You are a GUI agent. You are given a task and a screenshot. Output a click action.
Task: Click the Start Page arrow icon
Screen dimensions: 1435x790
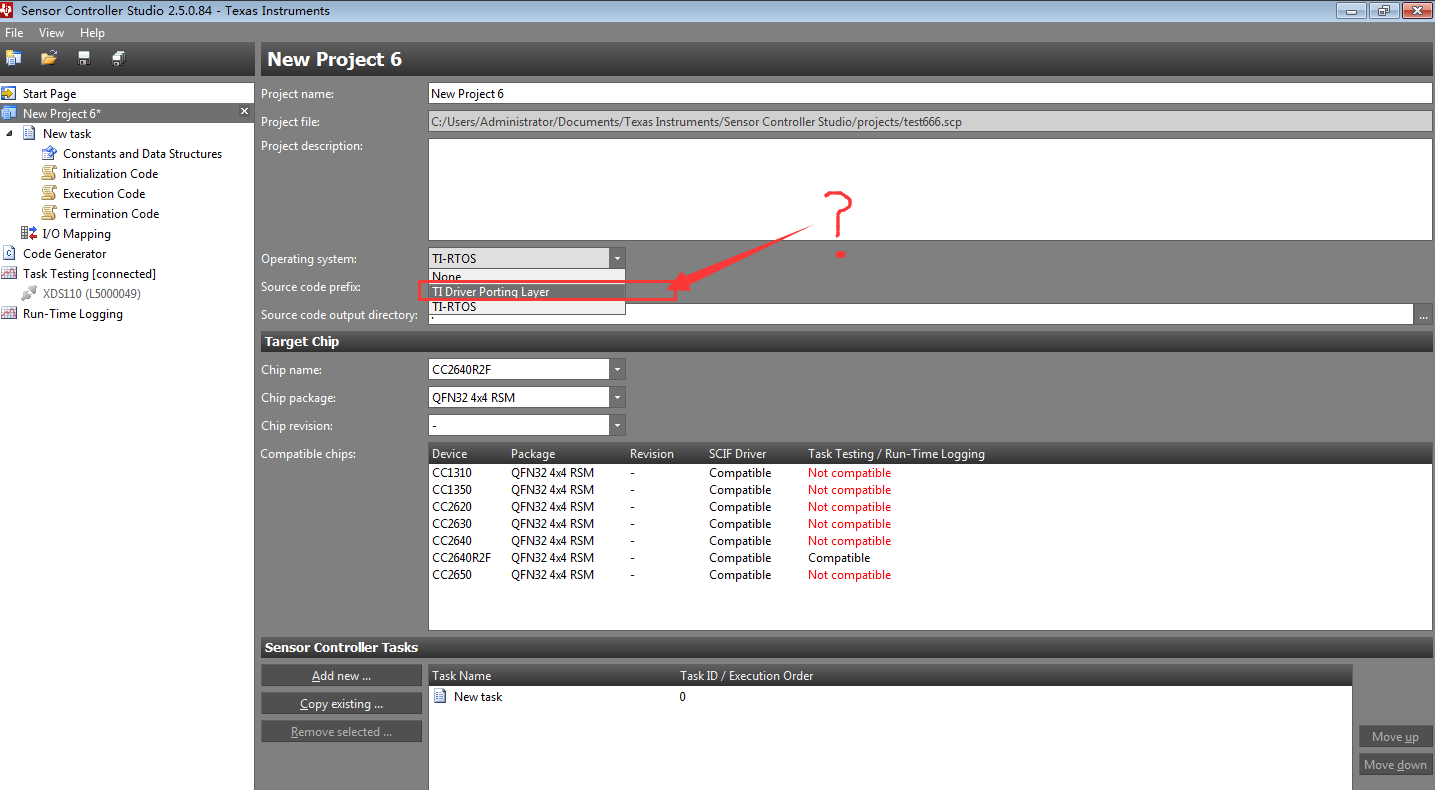click(10, 93)
